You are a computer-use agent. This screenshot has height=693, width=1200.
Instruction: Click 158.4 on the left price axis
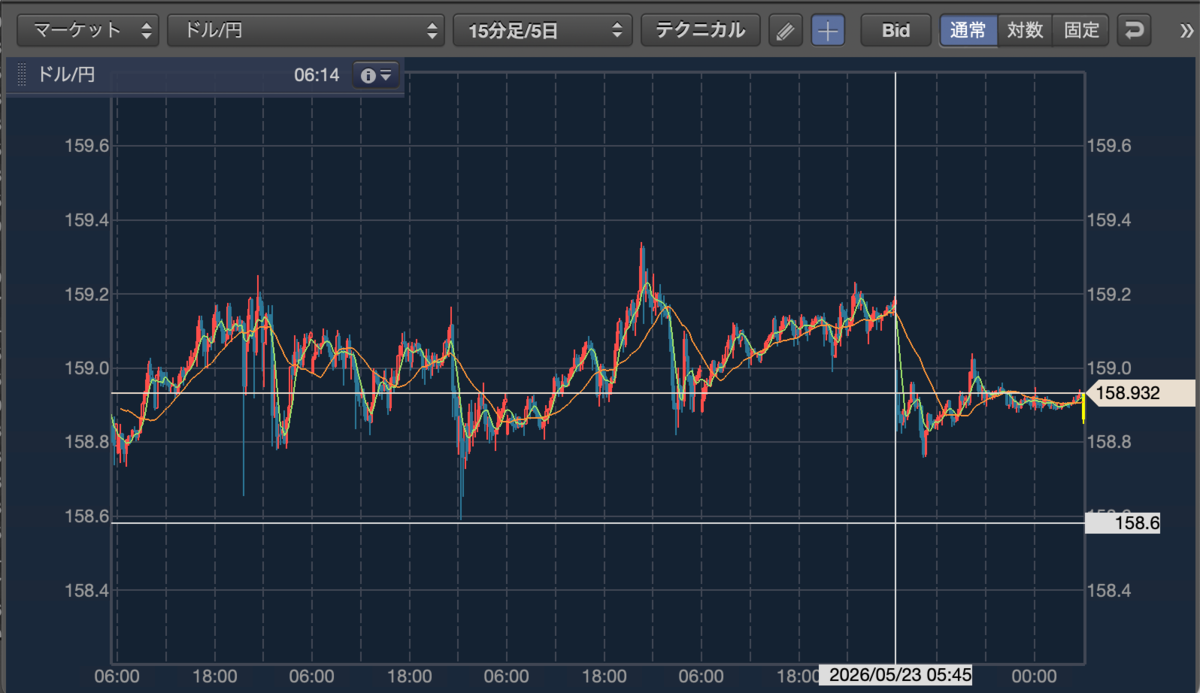tap(87, 590)
